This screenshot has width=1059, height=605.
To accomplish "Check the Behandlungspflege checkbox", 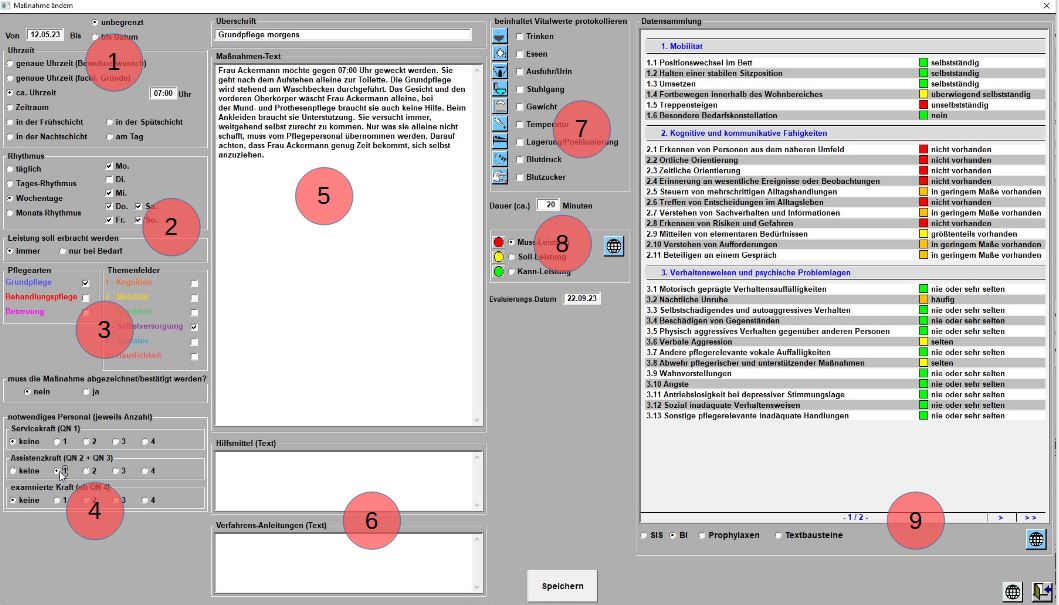I will point(85,297).
